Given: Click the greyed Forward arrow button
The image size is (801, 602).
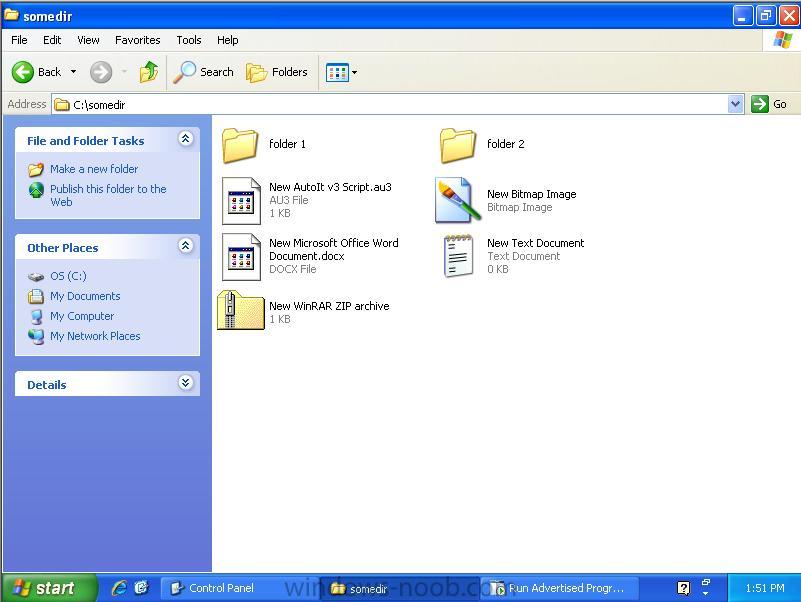Looking at the screenshot, I should pyautogui.click(x=101, y=72).
